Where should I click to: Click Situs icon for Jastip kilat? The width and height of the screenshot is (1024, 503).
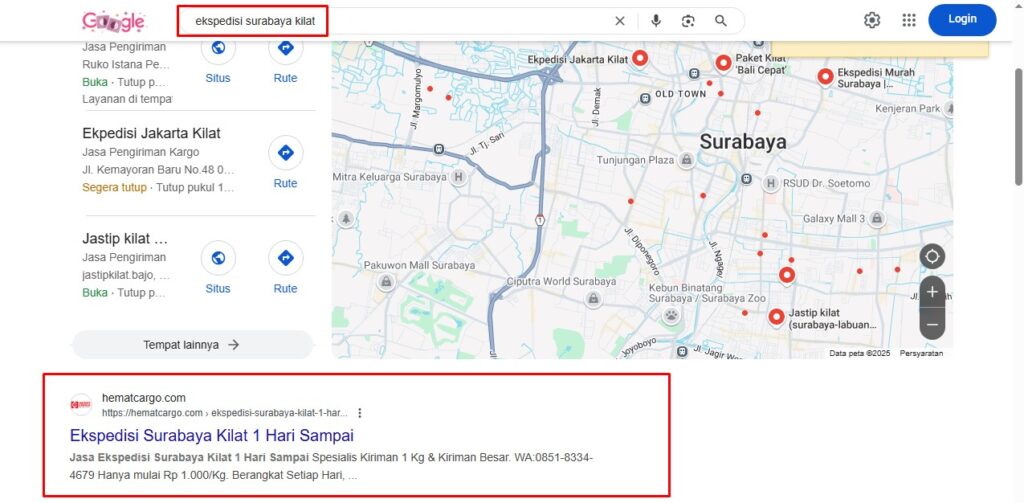coord(218,258)
